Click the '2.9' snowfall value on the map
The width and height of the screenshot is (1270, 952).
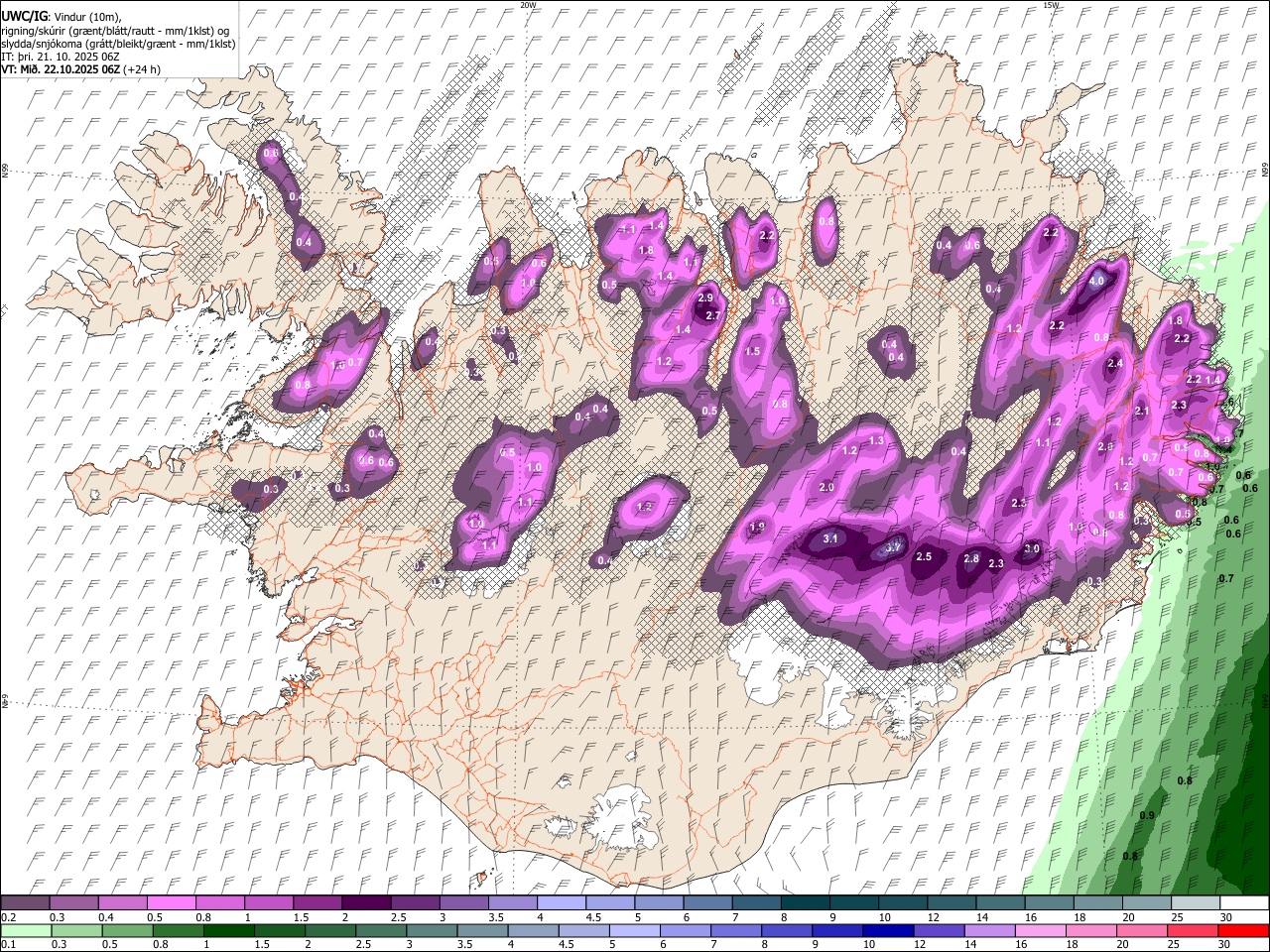point(705,297)
